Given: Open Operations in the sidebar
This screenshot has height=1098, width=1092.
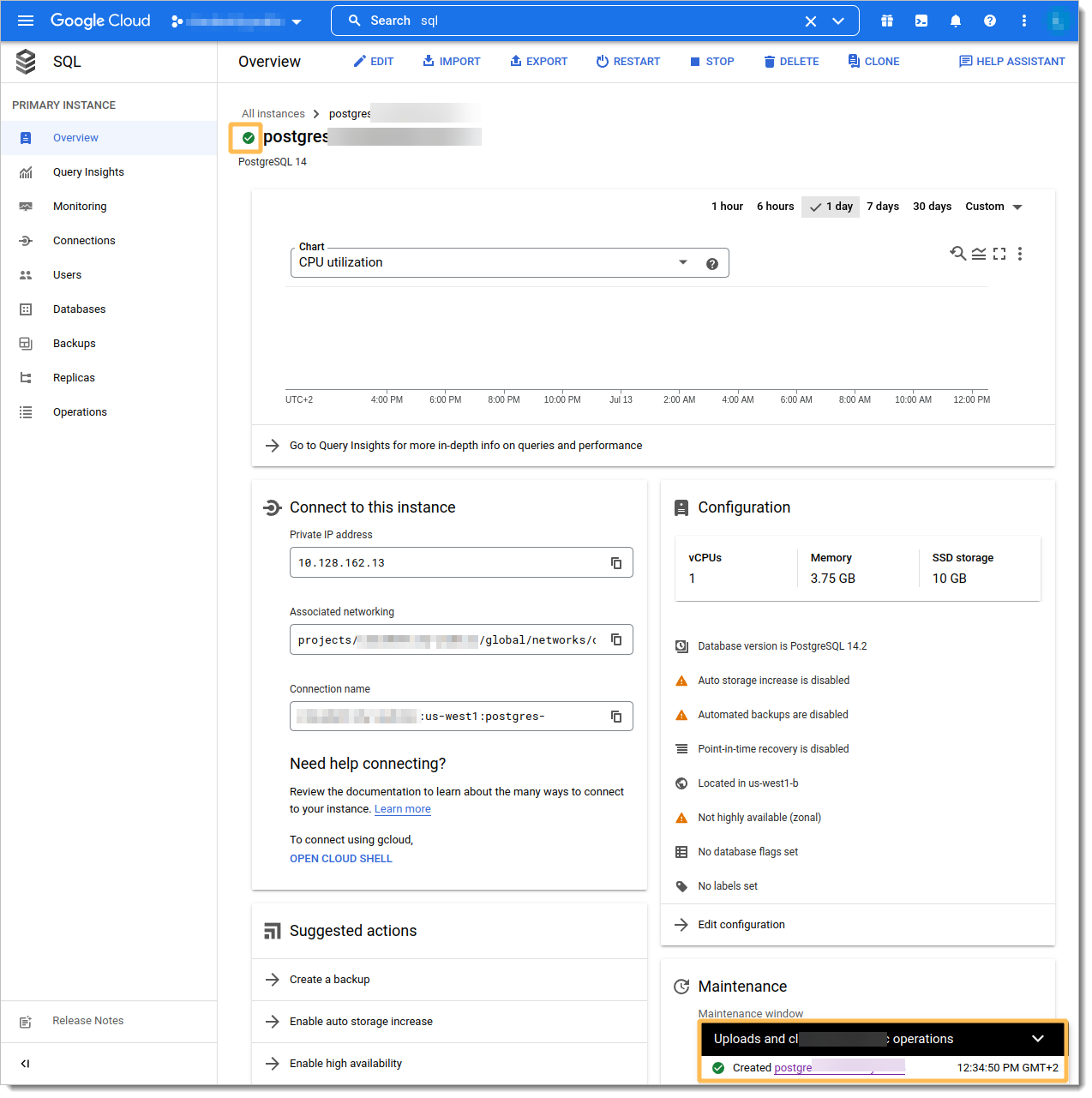Looking at the screenshot, I should point(109,412).
